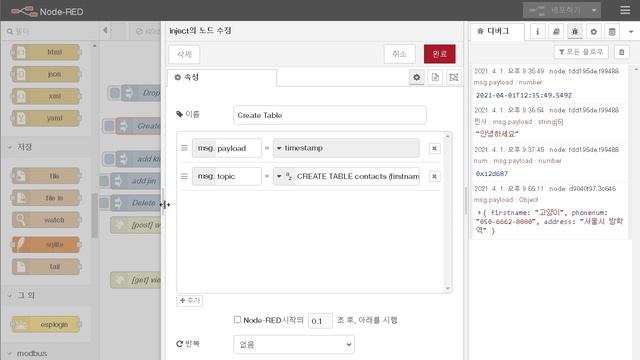Viewport: 640px width, 360px height.
Task: Click the debug value 0x12d687
Action: point(492,173)
